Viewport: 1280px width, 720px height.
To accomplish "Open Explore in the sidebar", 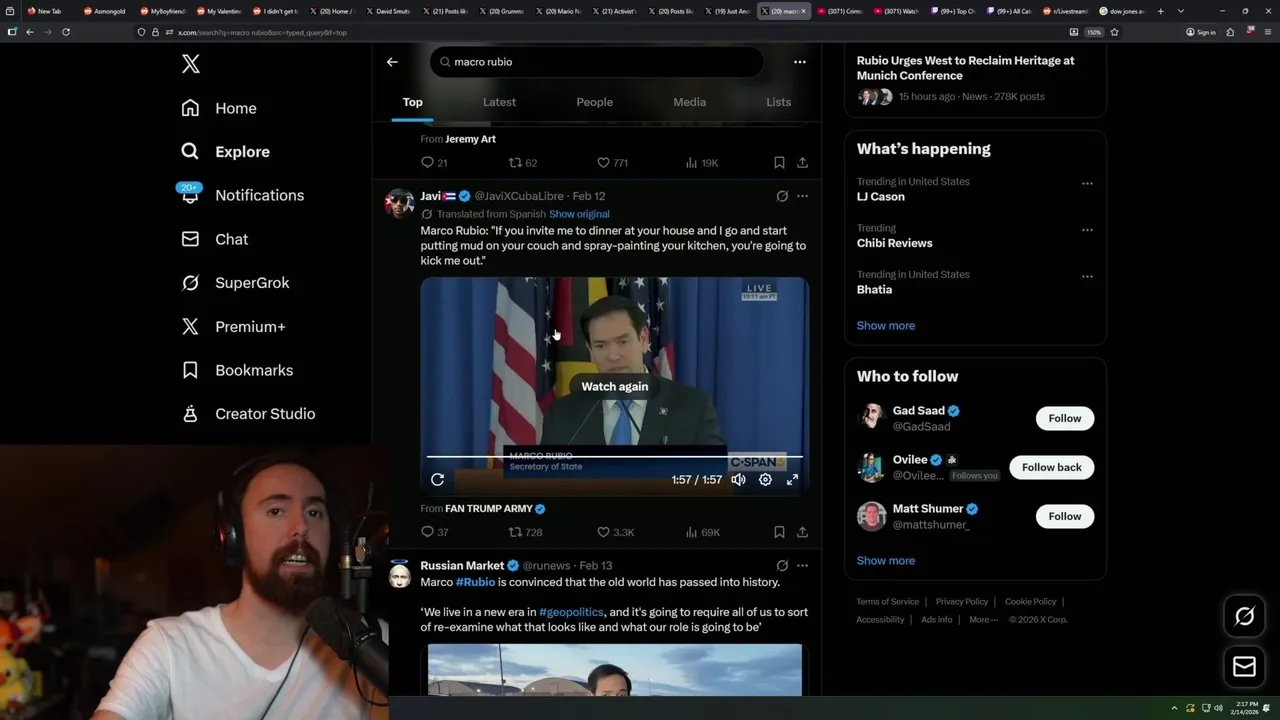I will tap(226, 152).
